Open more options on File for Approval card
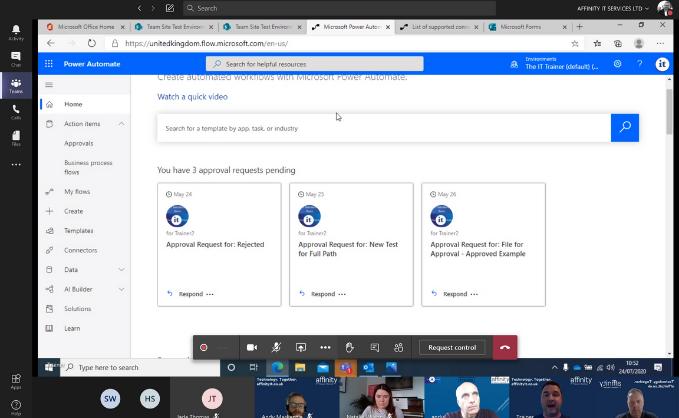Screen dimensions: 679x418 (x=474, y=294)
